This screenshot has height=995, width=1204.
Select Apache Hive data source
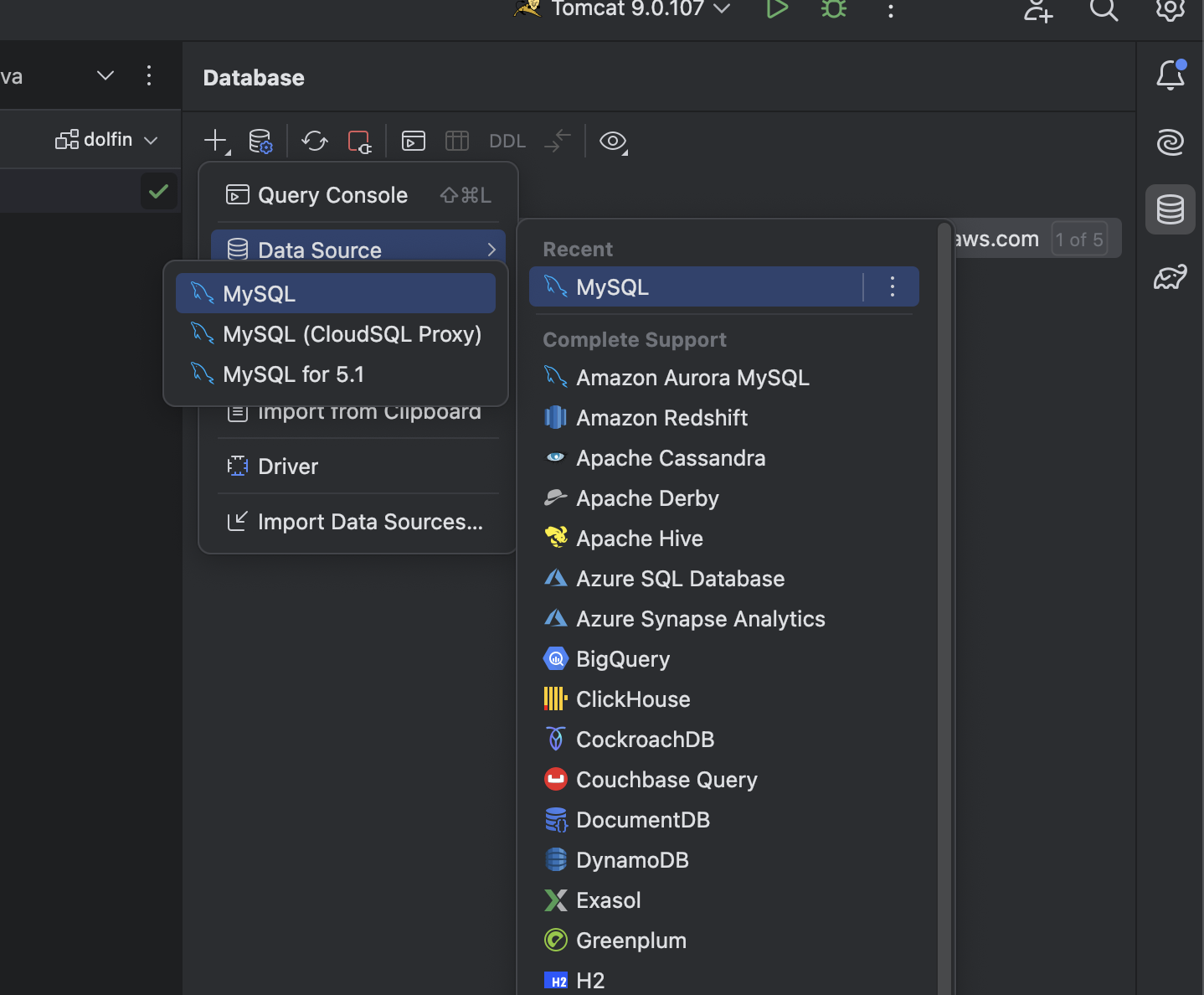tap(724, 539)
